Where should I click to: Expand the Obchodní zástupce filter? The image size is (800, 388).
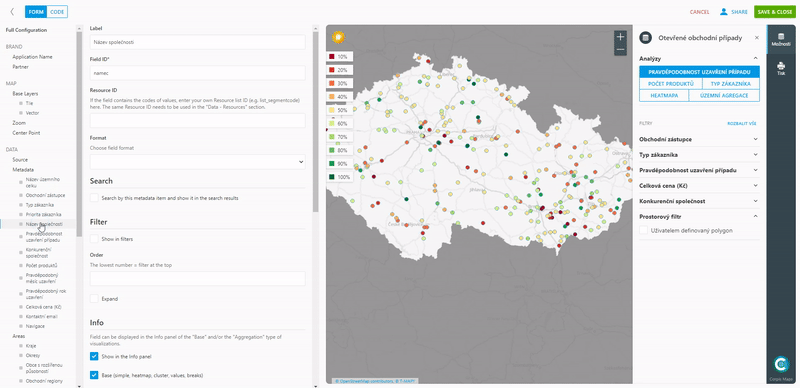click(699, 139)
